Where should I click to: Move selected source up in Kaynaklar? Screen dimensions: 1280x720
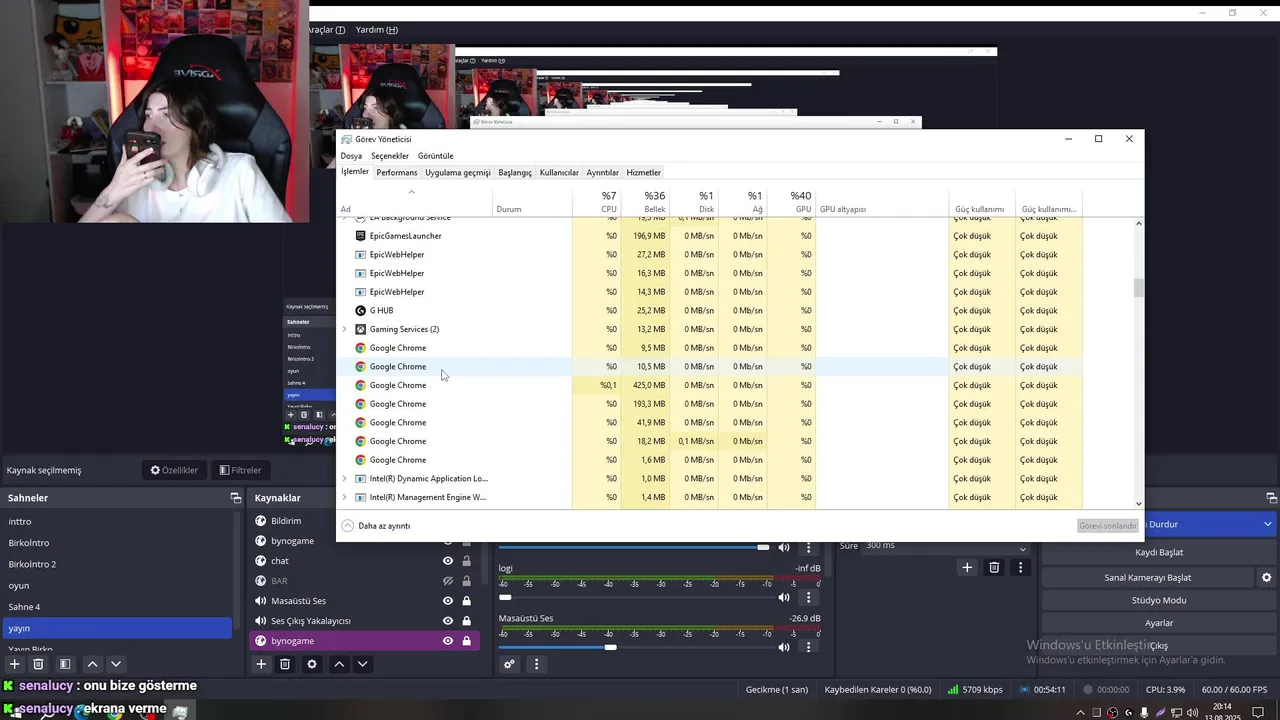click(339, 664)
